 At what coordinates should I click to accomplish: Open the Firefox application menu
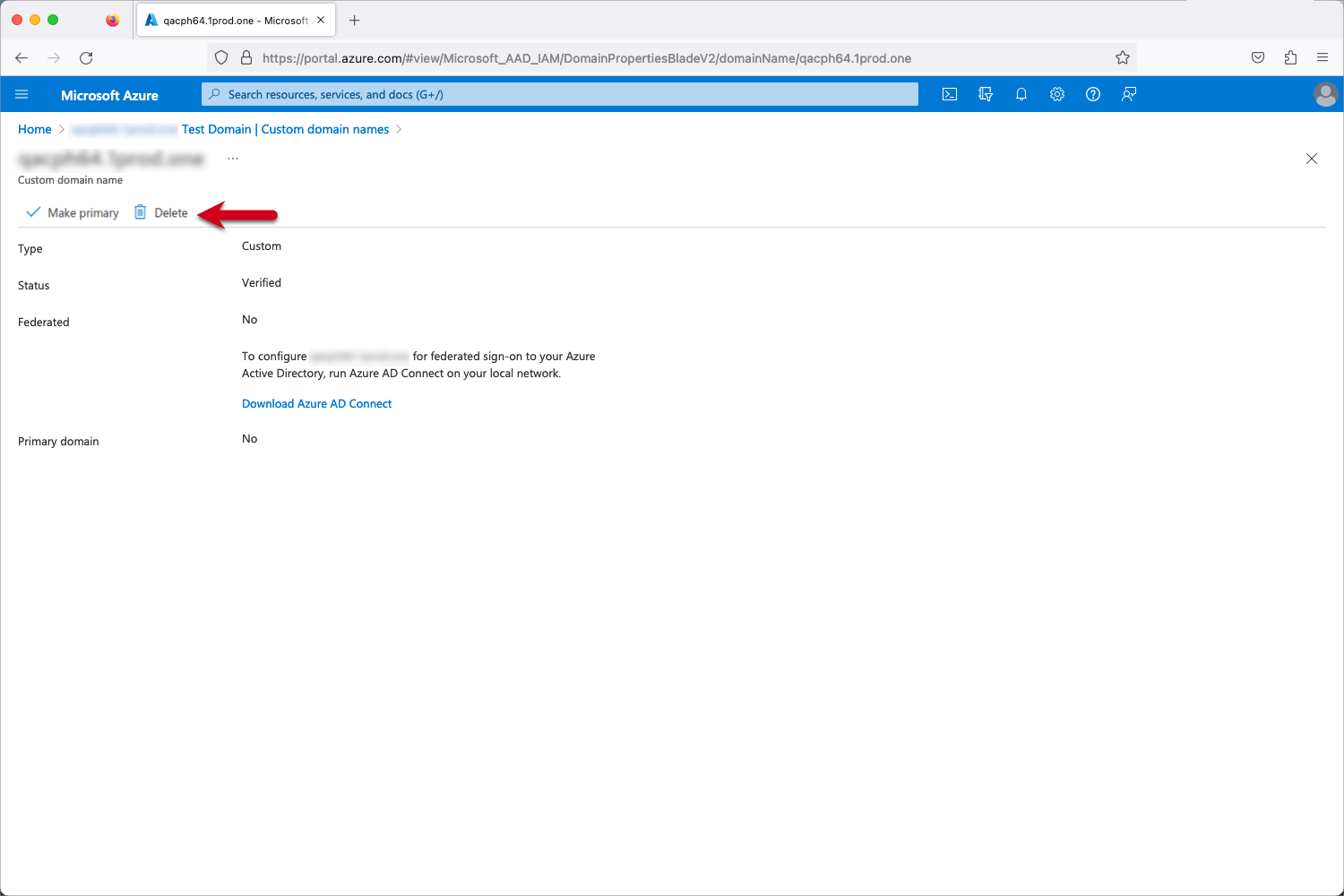pos(1322,57)
